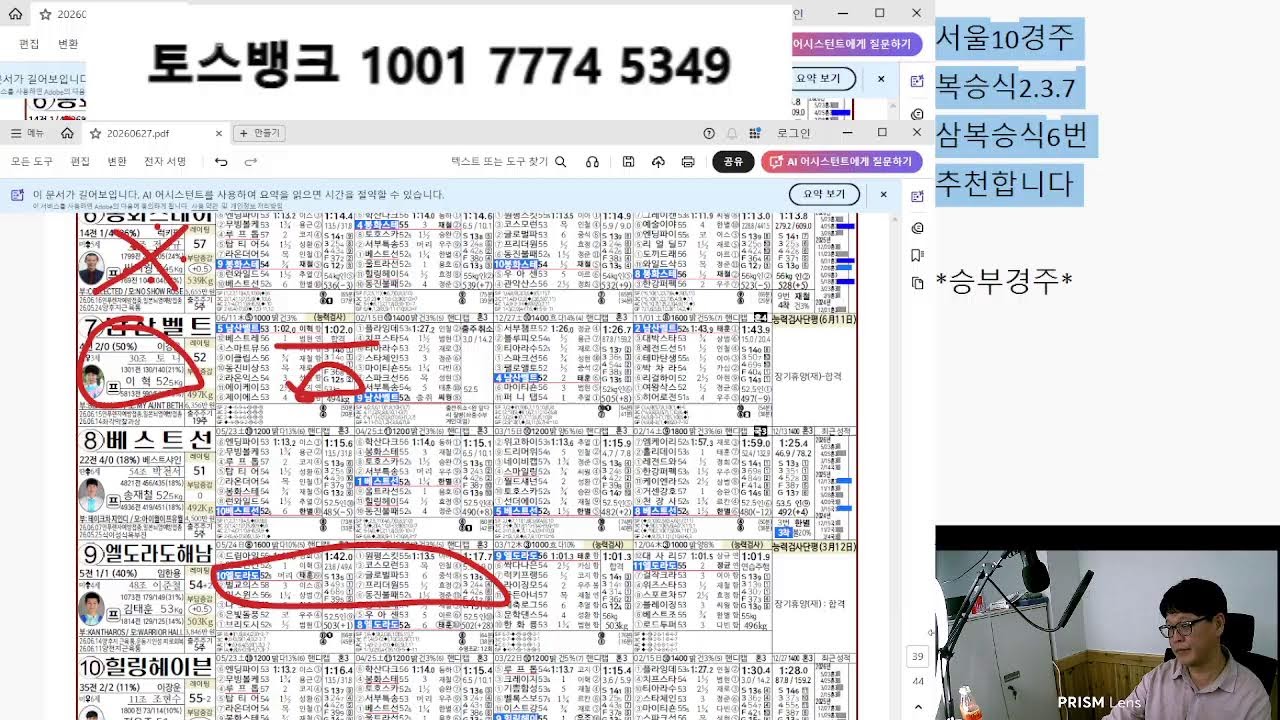Undo with the back arrow icon

221,162
